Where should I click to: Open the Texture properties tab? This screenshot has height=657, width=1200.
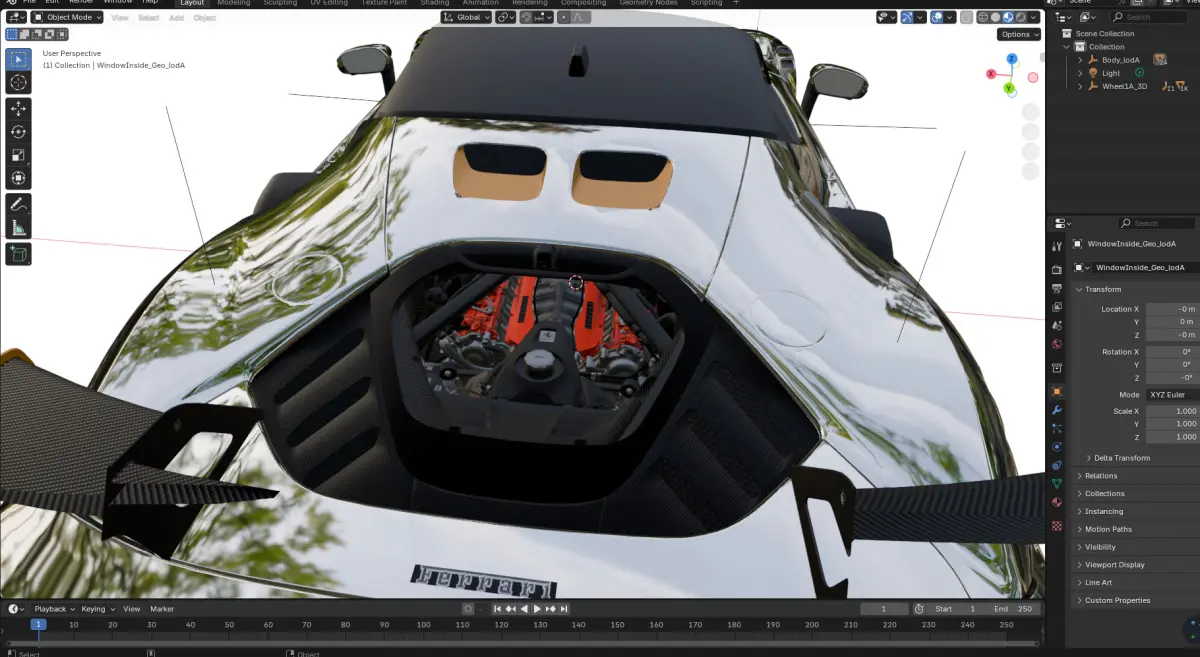[1057, 525]
